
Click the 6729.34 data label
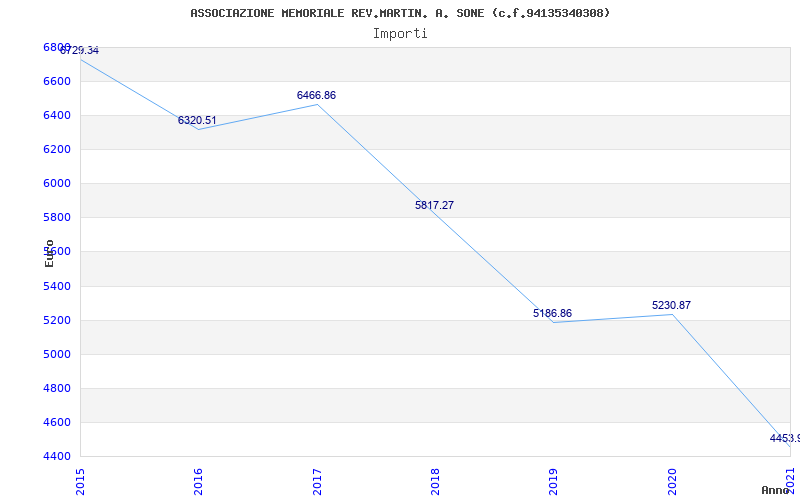pyautogui.click(x=80, y=51)
